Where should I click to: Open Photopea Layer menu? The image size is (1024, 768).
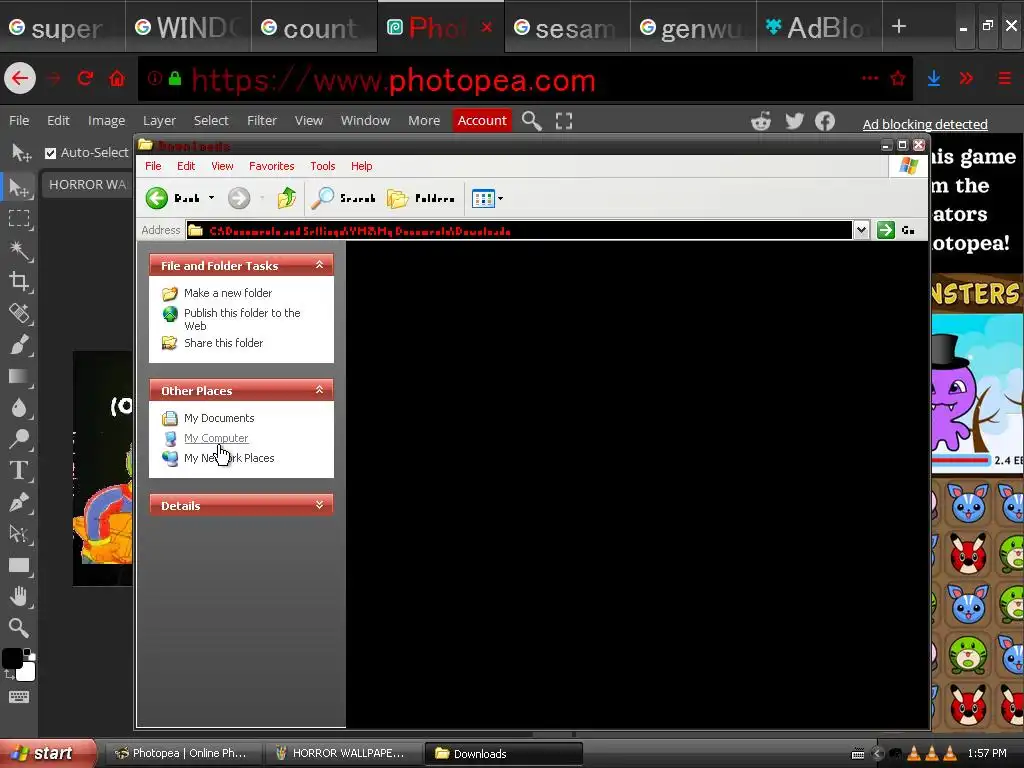(x=159, y=121)
